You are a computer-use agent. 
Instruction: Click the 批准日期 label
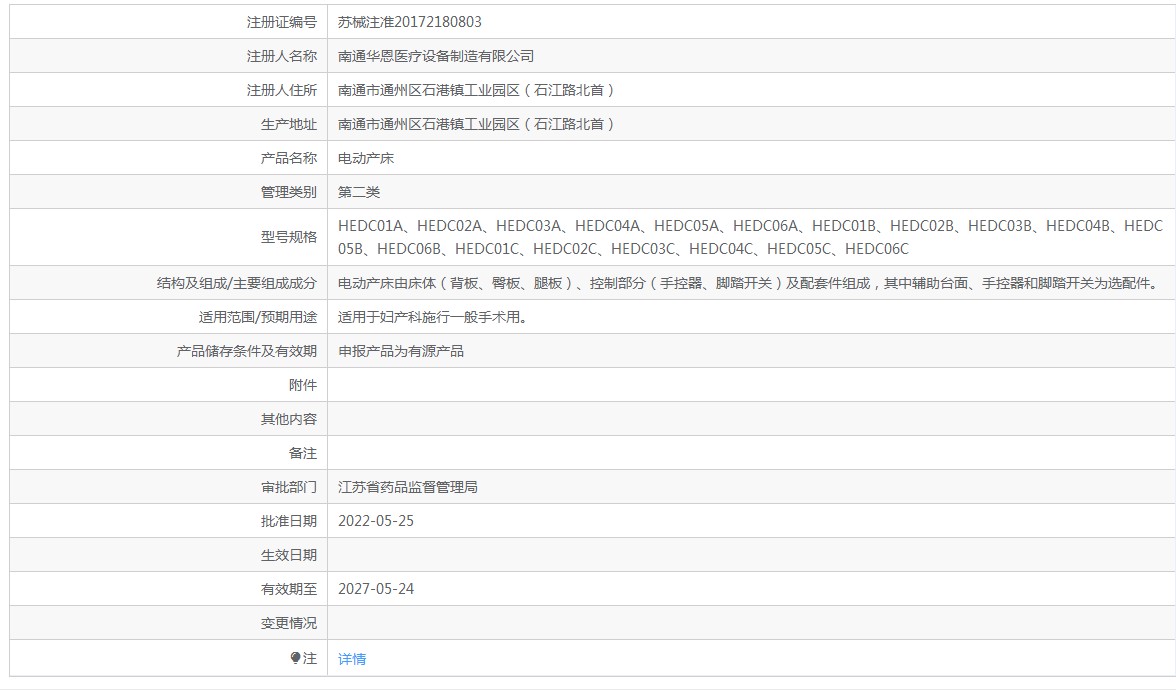coord(289,521)
